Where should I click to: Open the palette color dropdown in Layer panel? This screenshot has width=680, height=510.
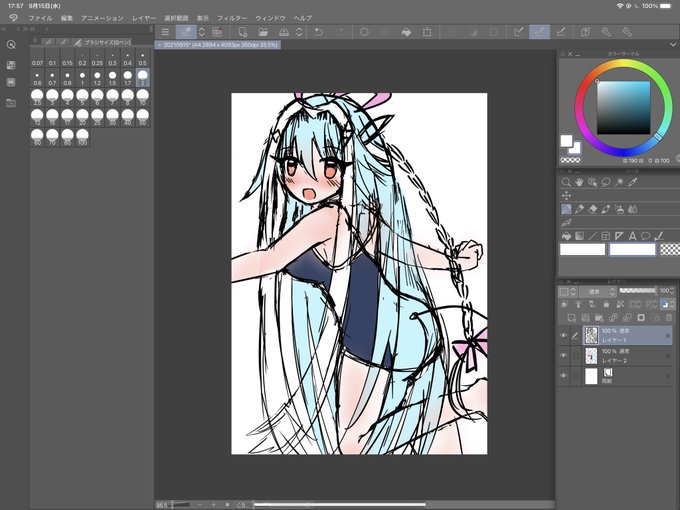click(x=568, y=291)
